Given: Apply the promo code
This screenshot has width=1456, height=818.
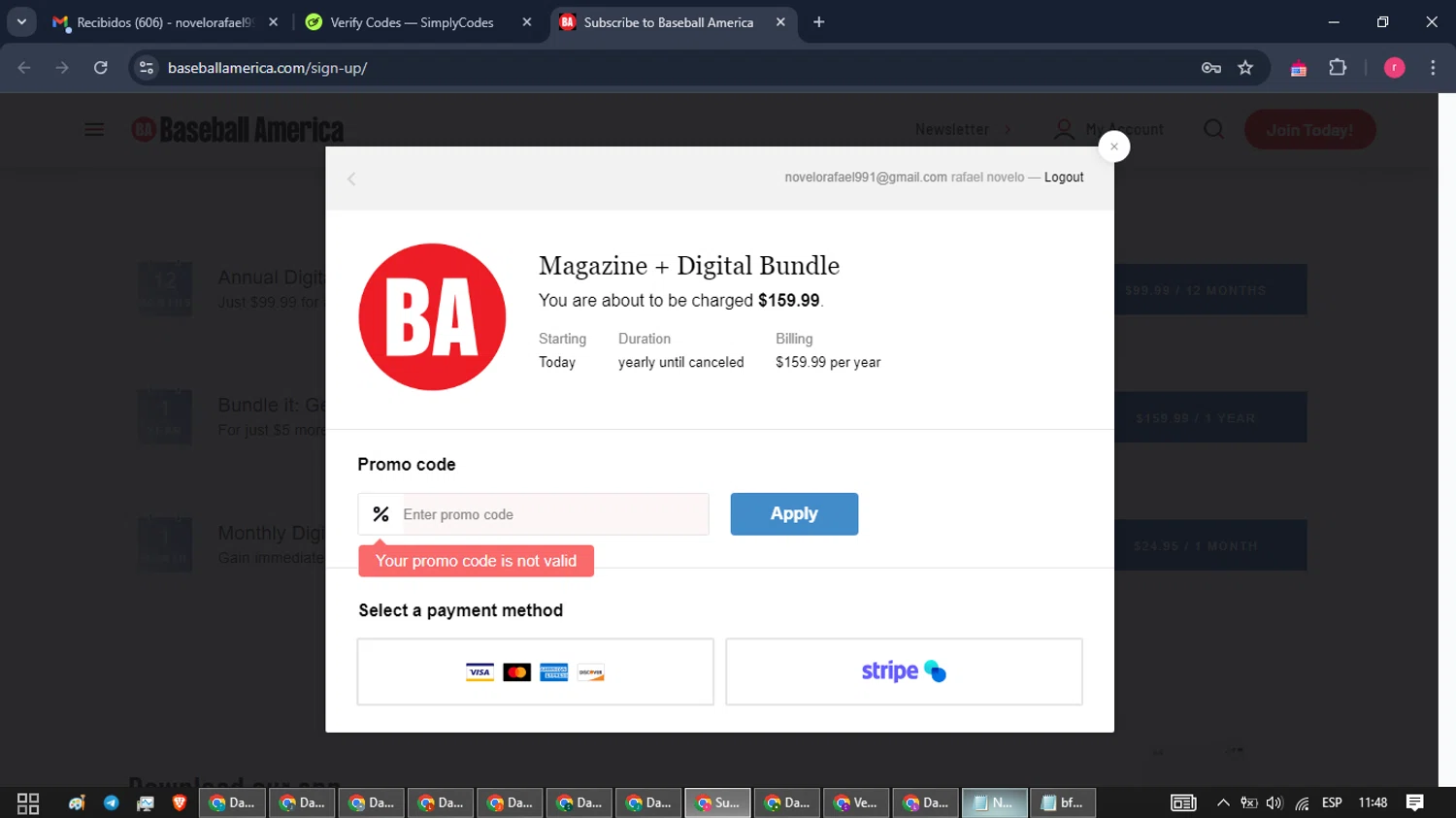Looking at the screenshot, I should coord(794,514).
